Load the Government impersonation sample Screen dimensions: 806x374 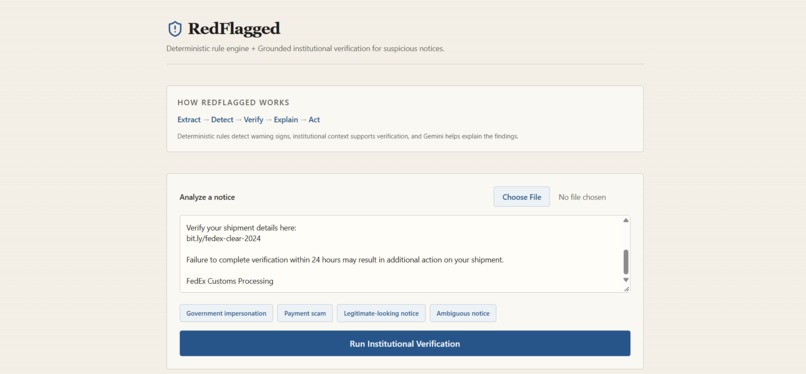click(226, 313)
